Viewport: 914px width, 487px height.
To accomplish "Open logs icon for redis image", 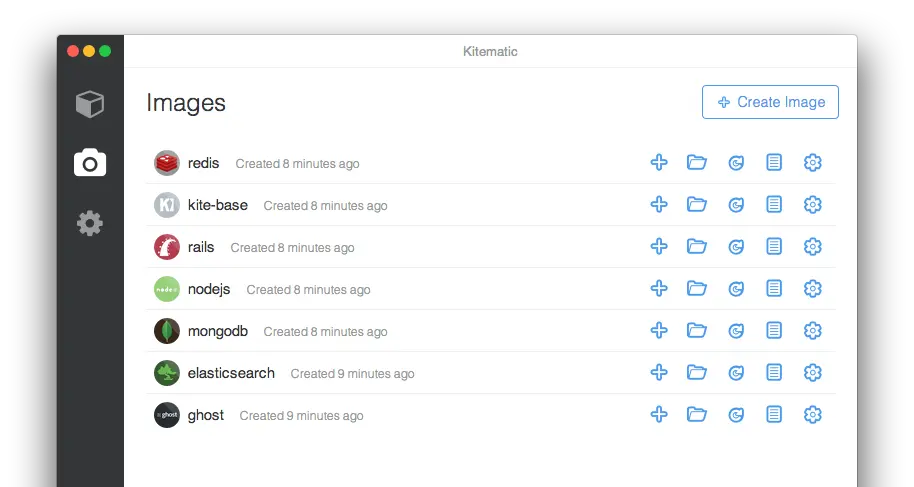I will [774, 162].
